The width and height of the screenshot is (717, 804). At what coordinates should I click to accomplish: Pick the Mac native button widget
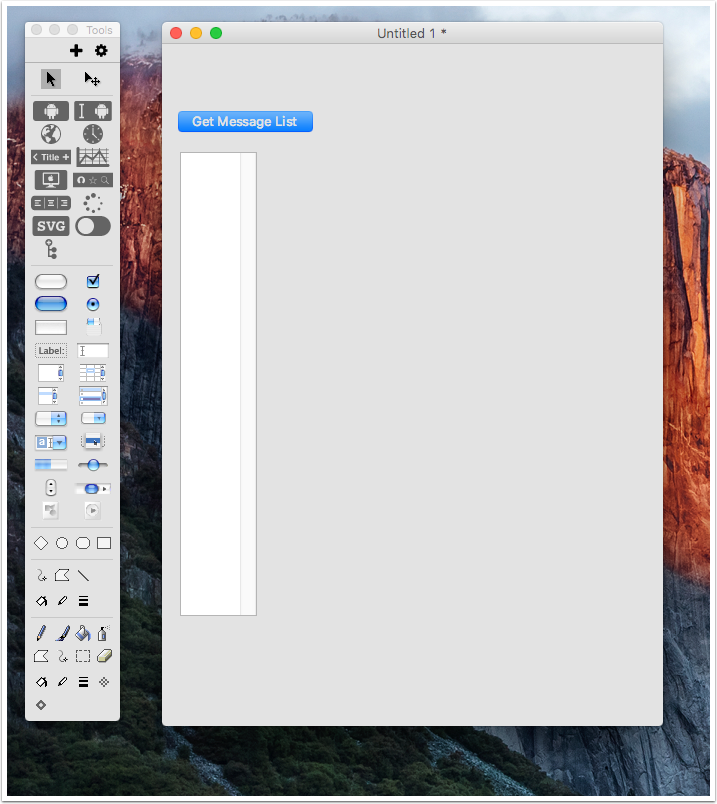coord(51,180)
